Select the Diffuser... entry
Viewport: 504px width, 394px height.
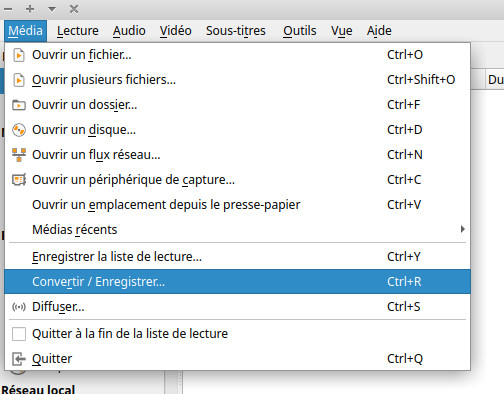(x=237, y=307)
